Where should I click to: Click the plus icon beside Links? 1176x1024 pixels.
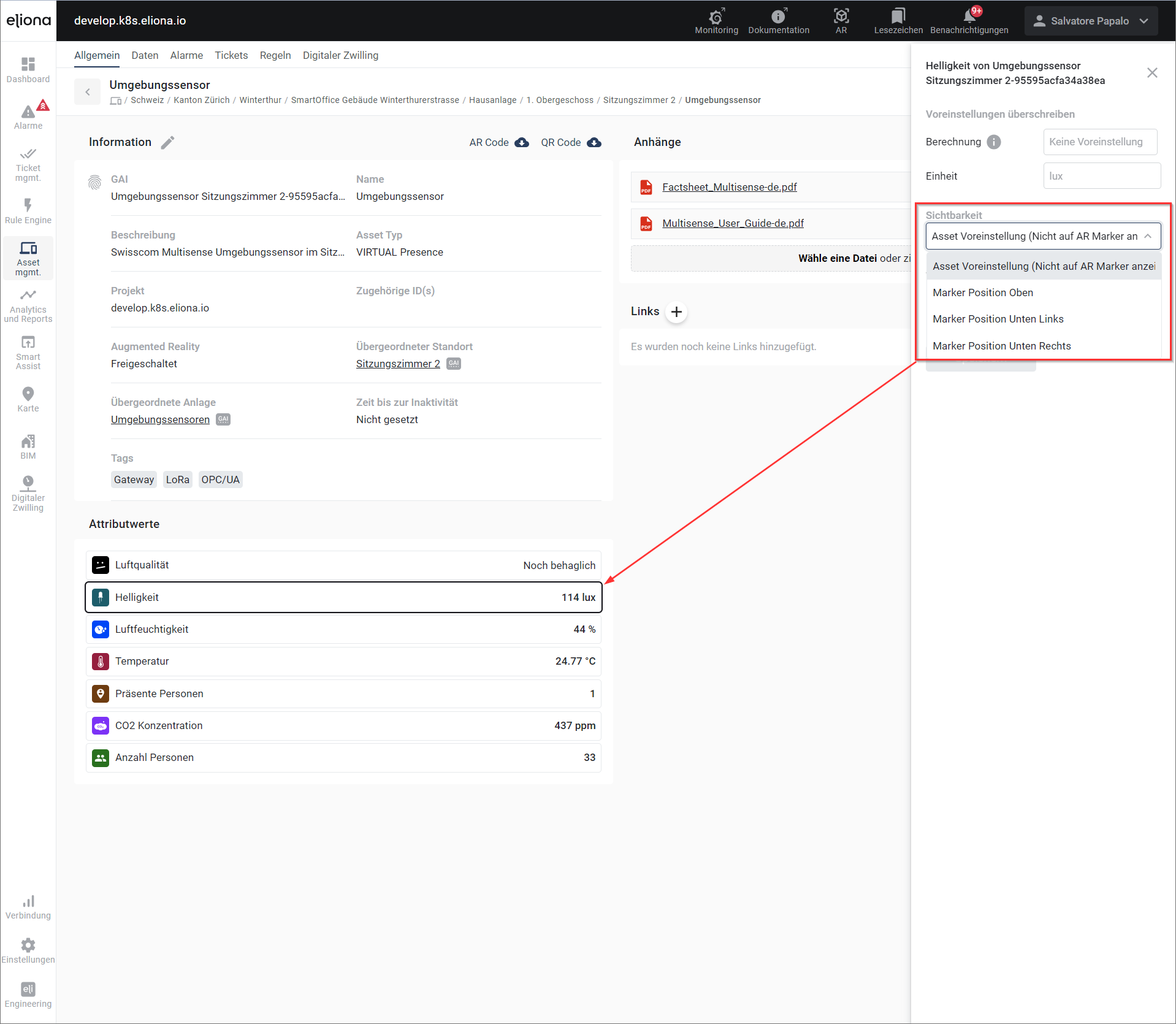(x=676, y=311)
